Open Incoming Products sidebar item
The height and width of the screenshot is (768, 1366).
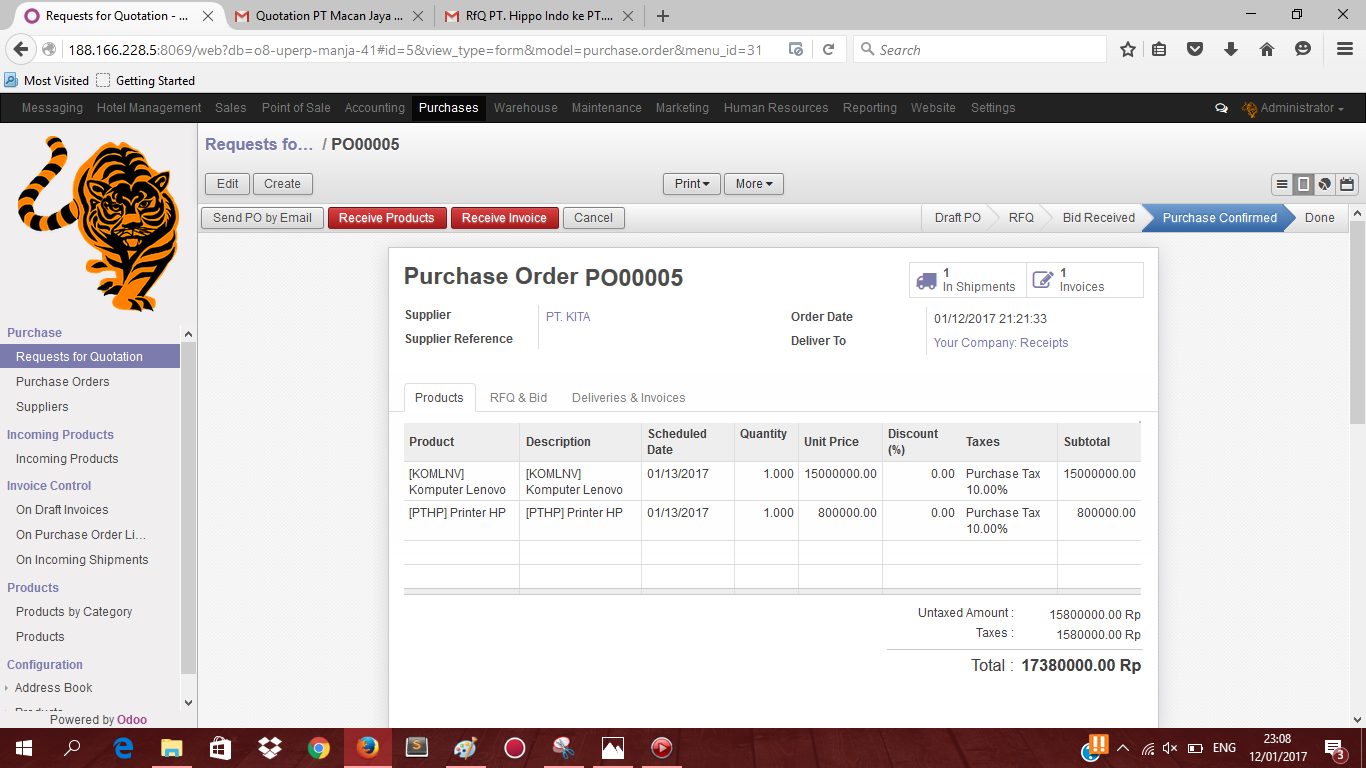[x=67, y=459]
